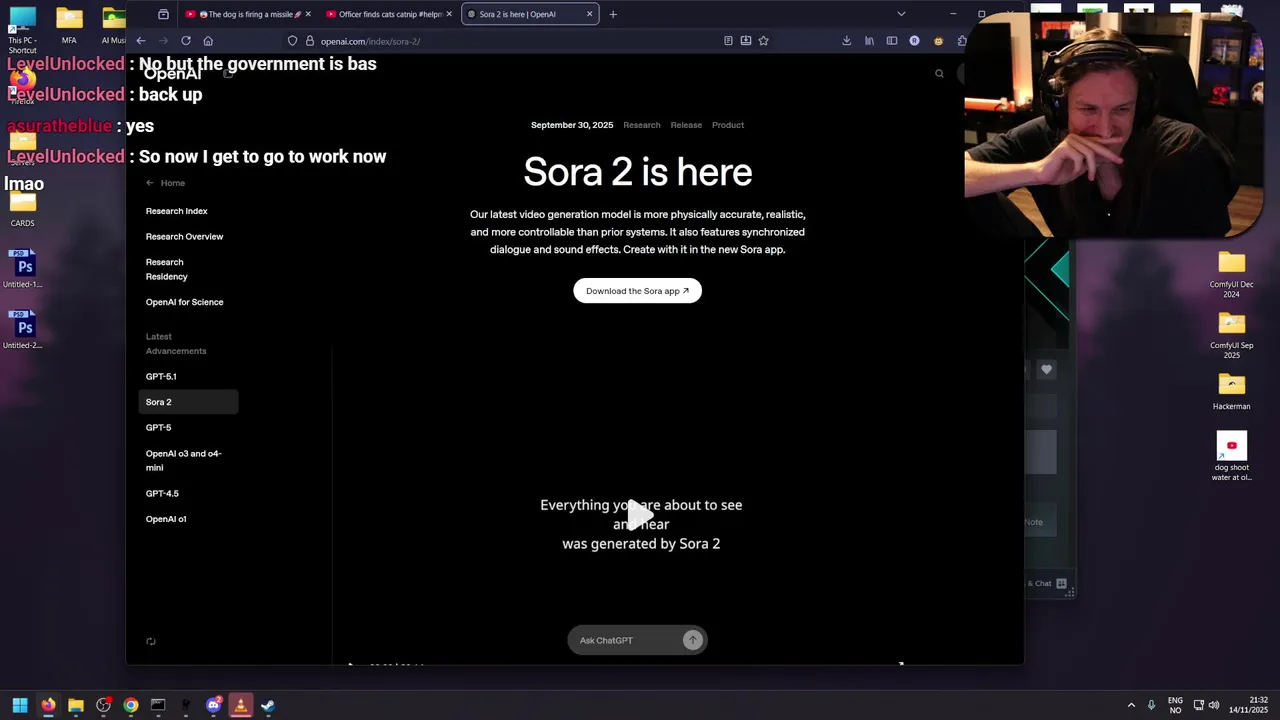Open Research Residency sidebar link
1280x720 pixels.
point(167,269)
